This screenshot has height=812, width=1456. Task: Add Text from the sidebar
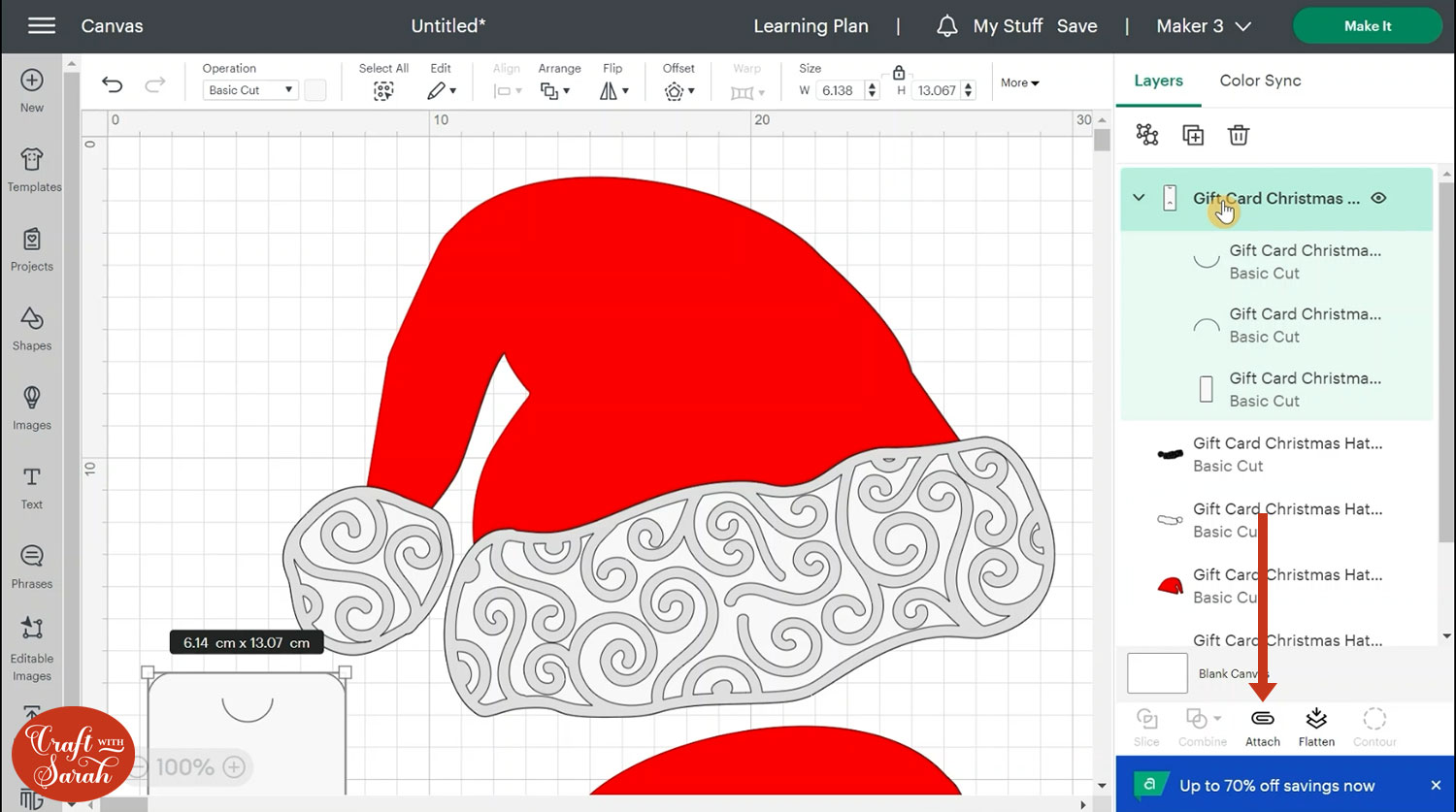pyautogui.click(x=32, y=487)
